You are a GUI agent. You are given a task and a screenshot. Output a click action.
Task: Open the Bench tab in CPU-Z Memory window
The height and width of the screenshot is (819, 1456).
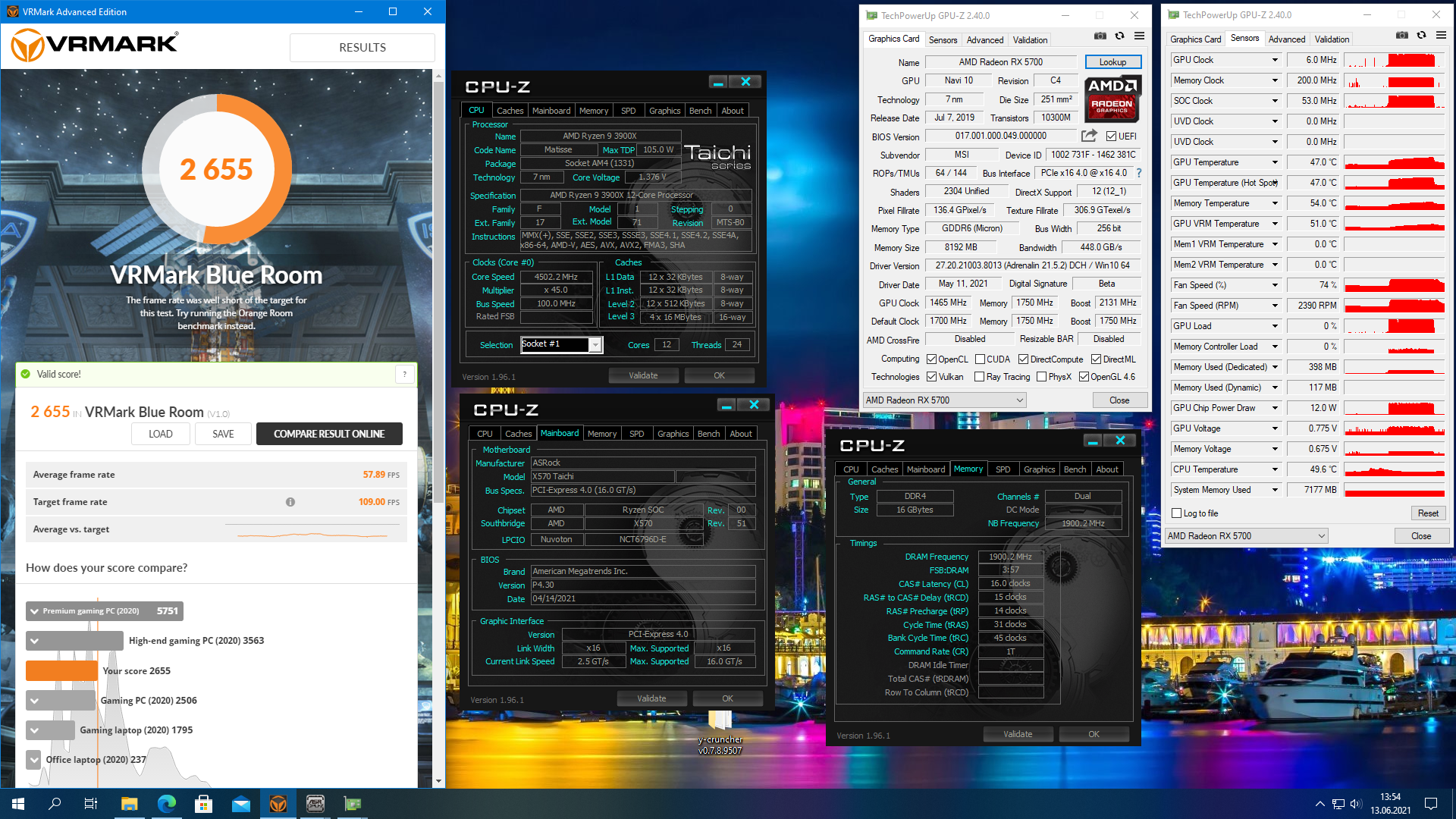click(x=1075, y=469)
